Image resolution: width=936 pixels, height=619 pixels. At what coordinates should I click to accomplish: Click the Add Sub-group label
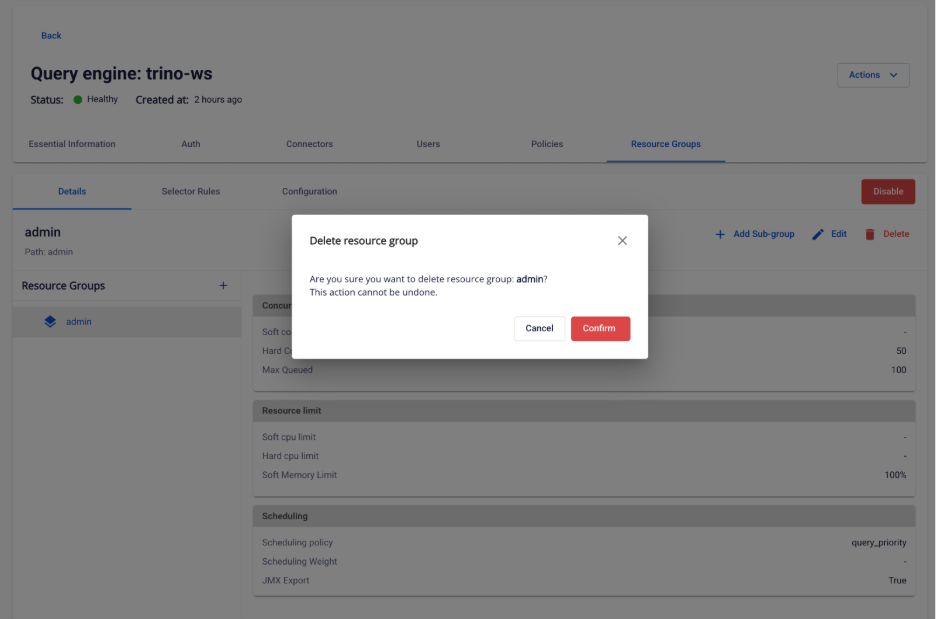pos(763,234)
